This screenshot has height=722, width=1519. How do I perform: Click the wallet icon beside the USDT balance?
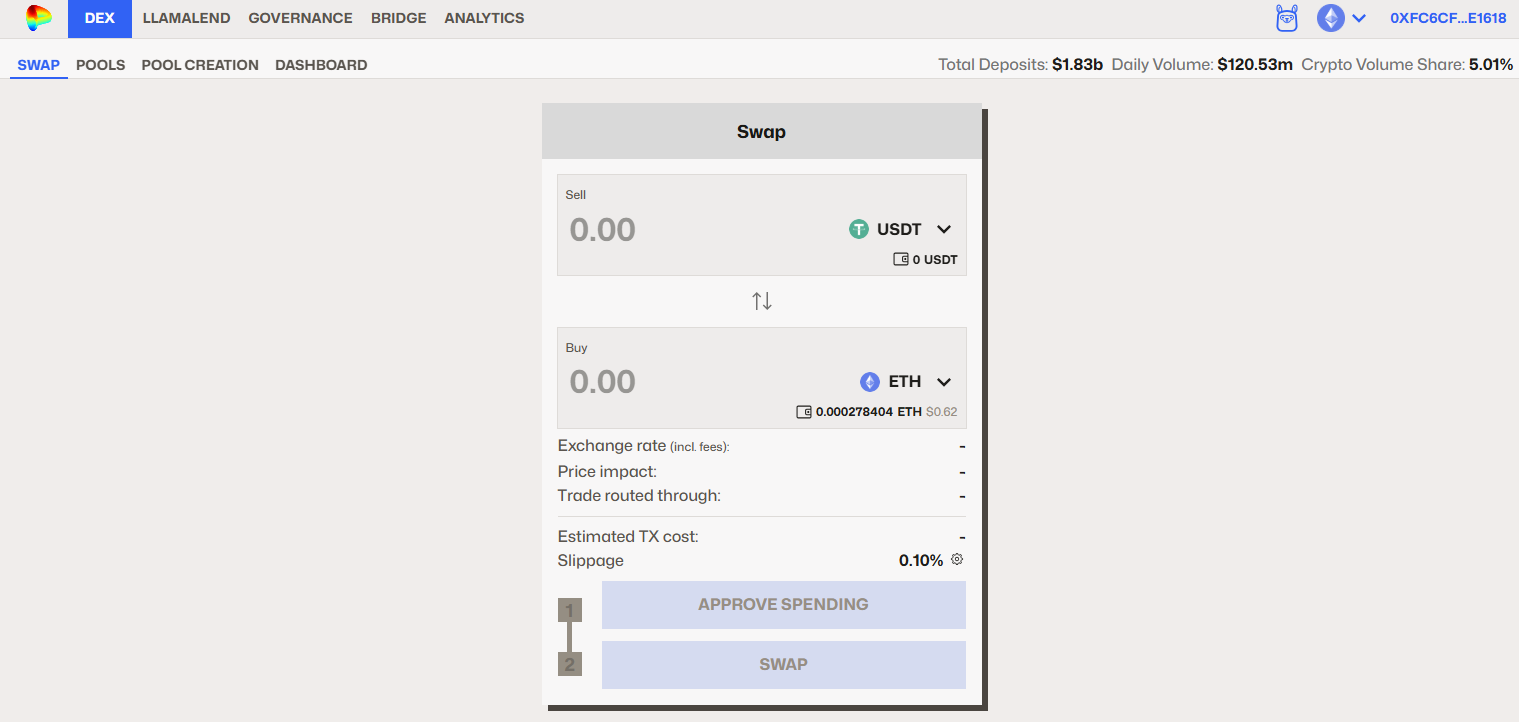(x=900, y=260)
